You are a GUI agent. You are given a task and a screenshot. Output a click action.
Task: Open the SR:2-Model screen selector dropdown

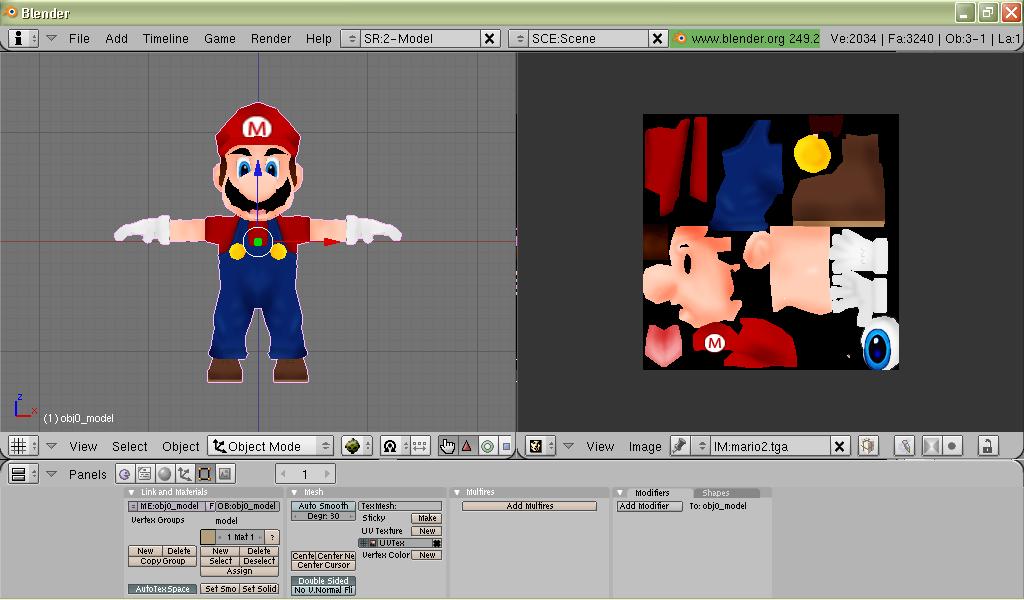point(350,38)
